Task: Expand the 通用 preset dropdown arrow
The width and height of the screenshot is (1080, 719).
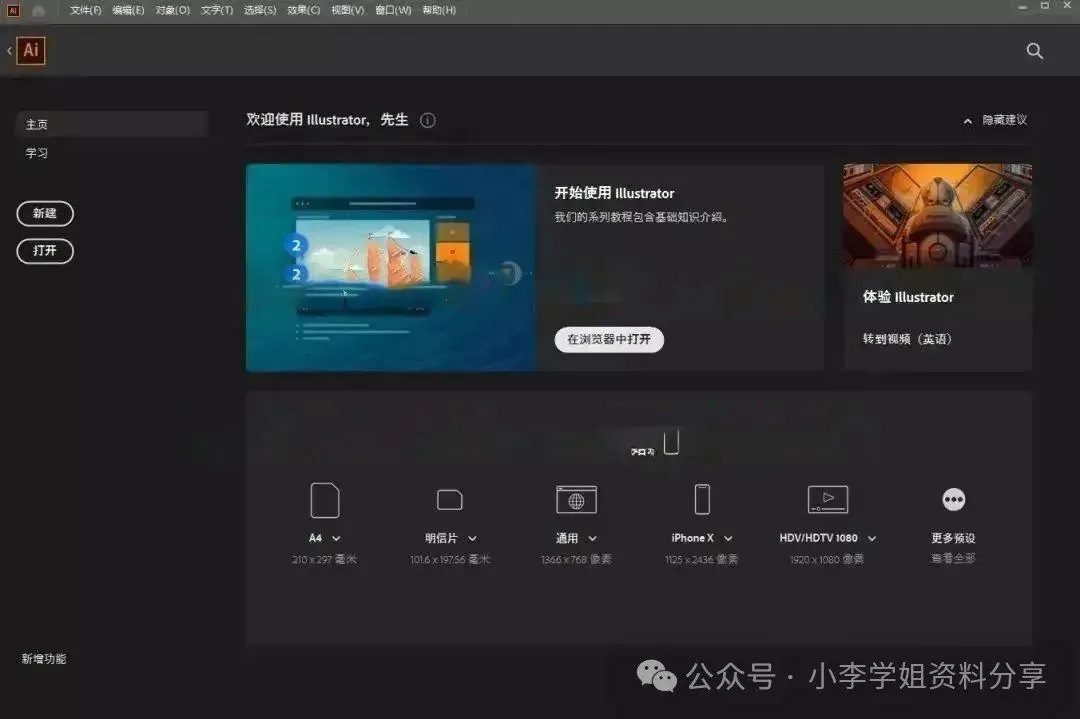Action: point(592,539)
